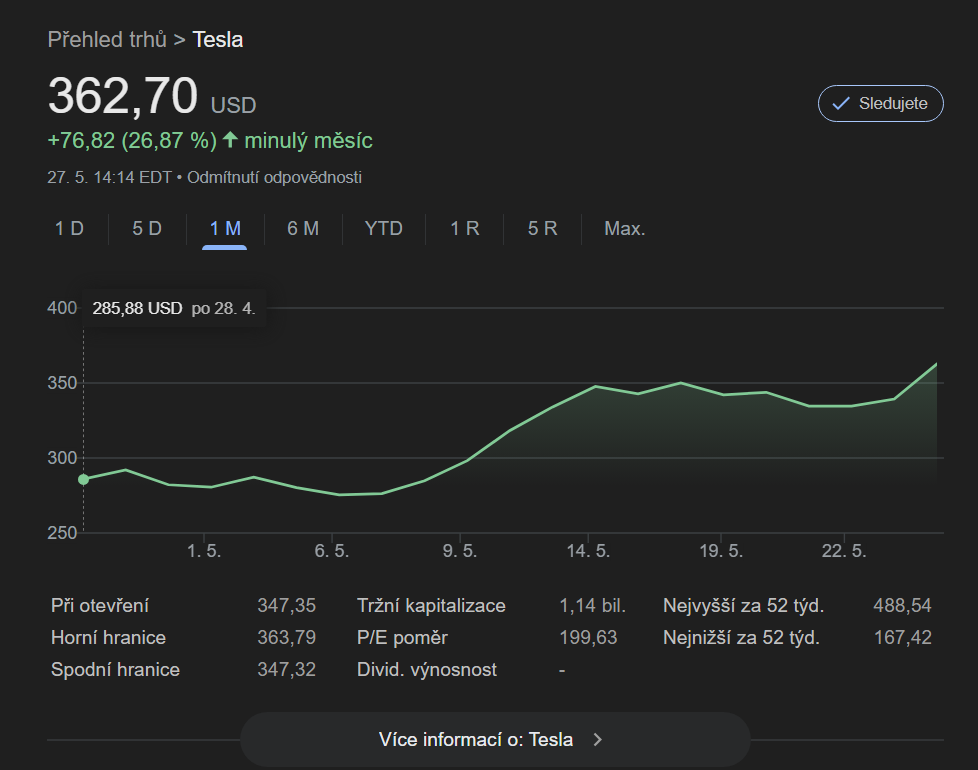Click the Při otevření label
The height and width of the screenshot is (770, 978).
point(100,605)
